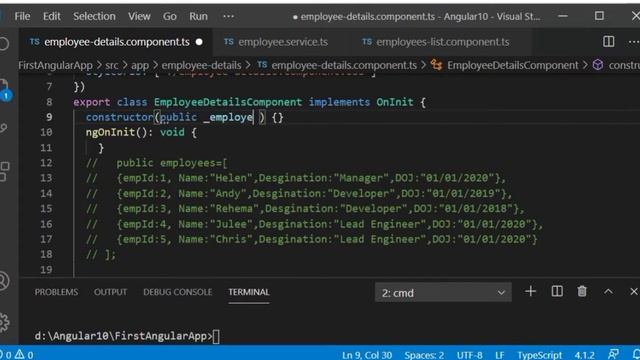Click 'EmployeeDetailsComponent' in the class declaration
Image resolution: width=640 pixels, height=360 pixels.
coord(228,102)
